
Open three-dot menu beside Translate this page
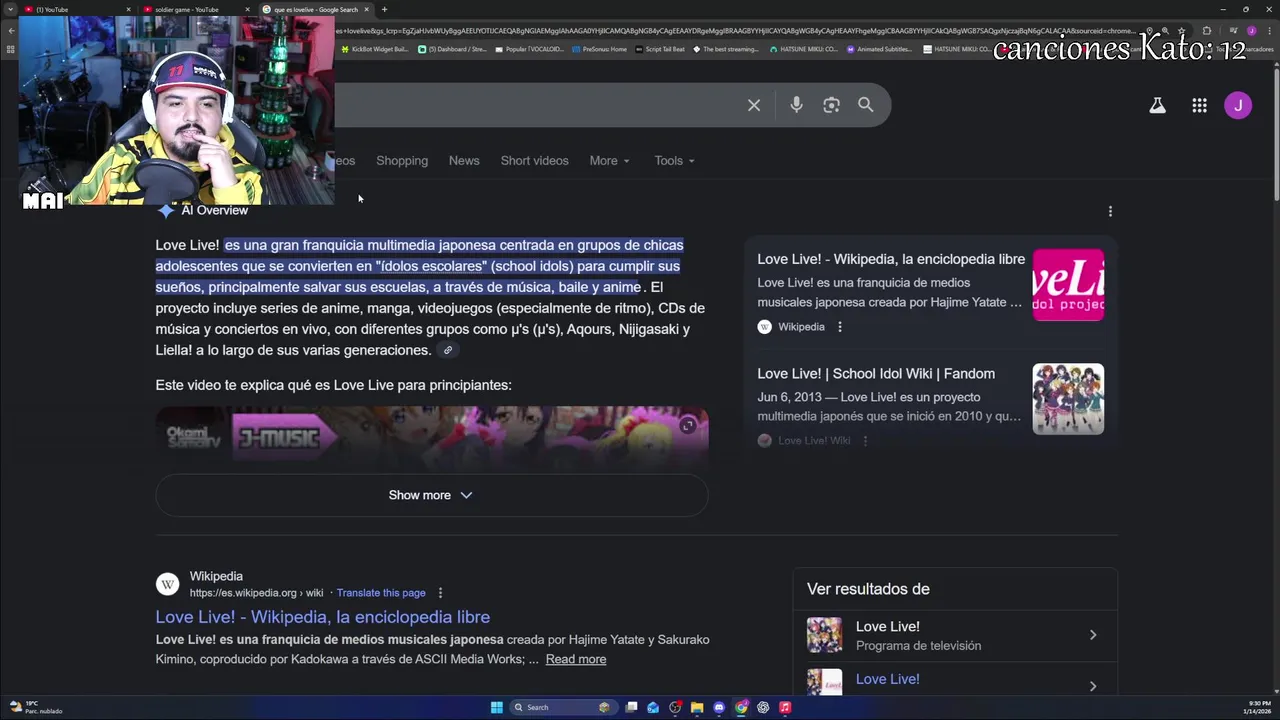coord(440,593)
